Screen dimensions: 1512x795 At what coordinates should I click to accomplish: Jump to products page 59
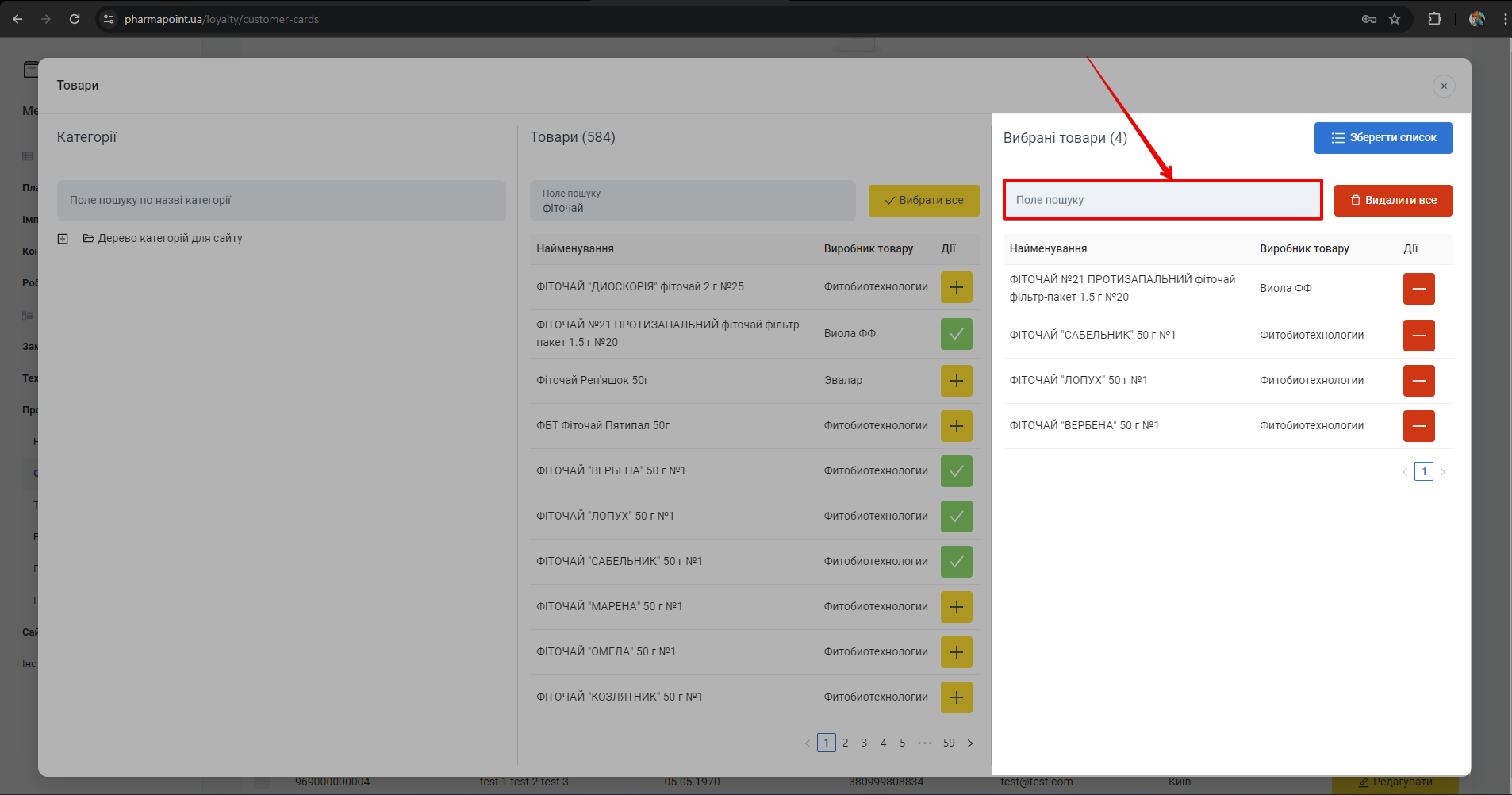[949, 743]
